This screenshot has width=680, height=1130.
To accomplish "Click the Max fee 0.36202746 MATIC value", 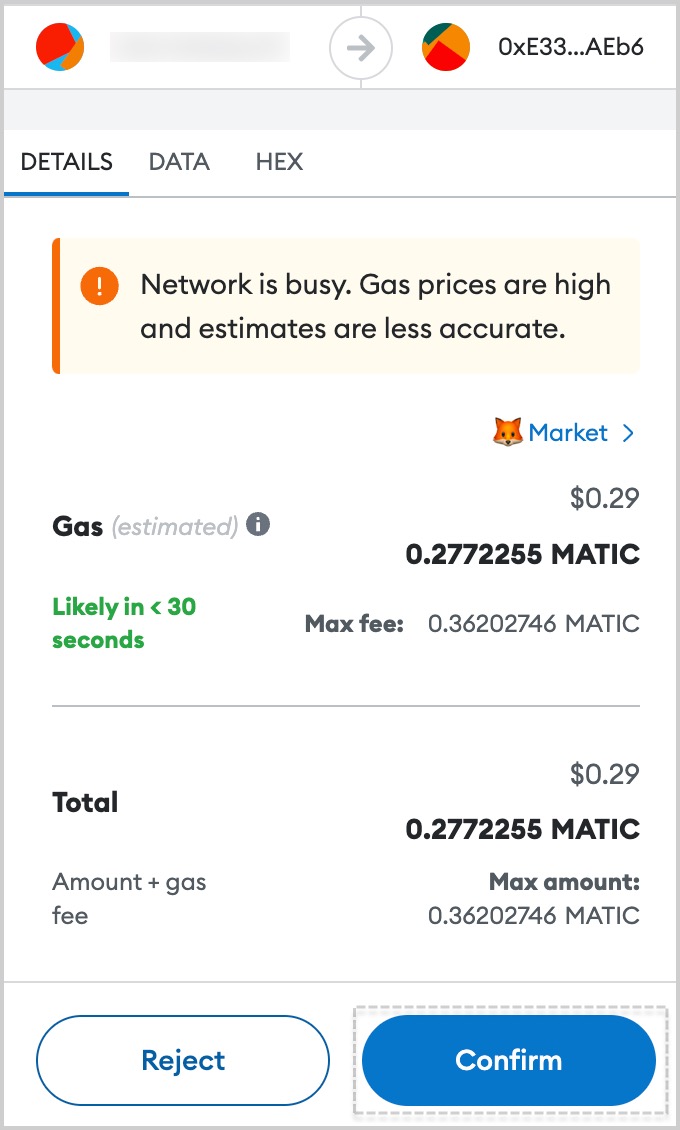I will coord(534,623).
